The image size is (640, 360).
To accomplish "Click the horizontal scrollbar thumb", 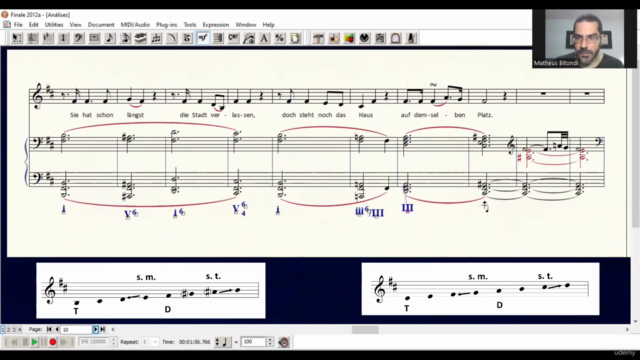I will click(x=365, y=329).
